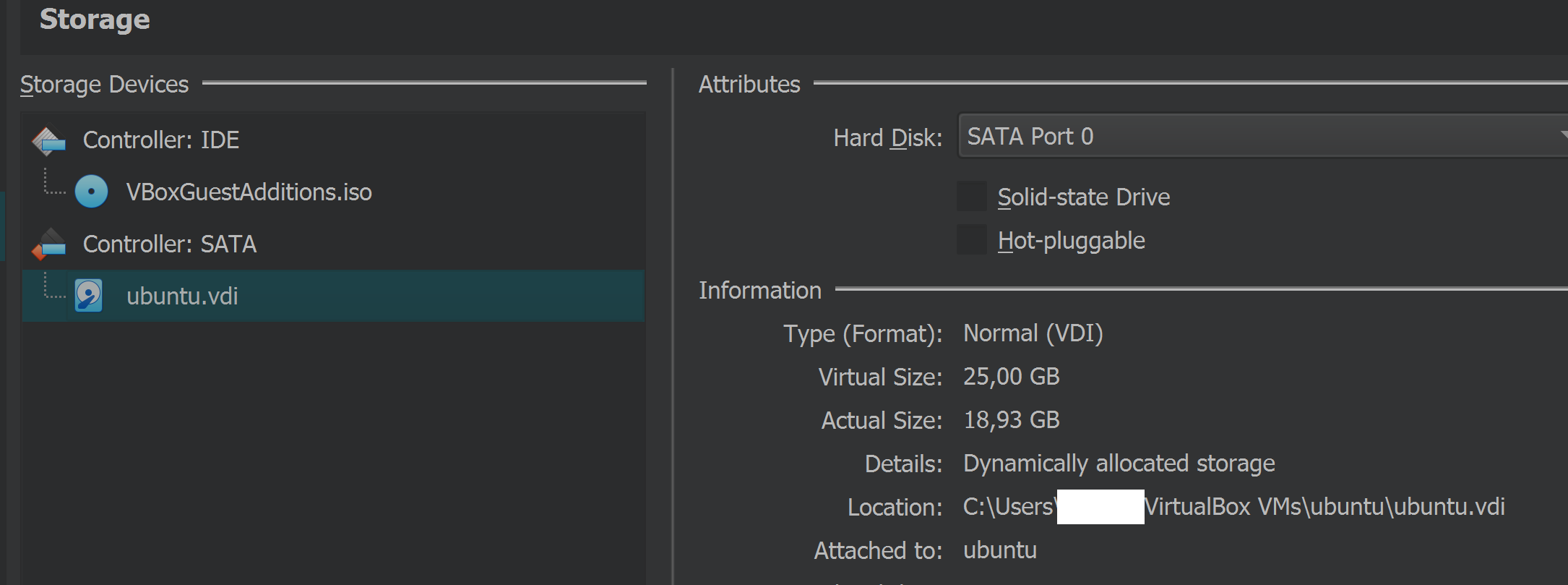Select Controller: IDE in storage tree

pos(161,140)
